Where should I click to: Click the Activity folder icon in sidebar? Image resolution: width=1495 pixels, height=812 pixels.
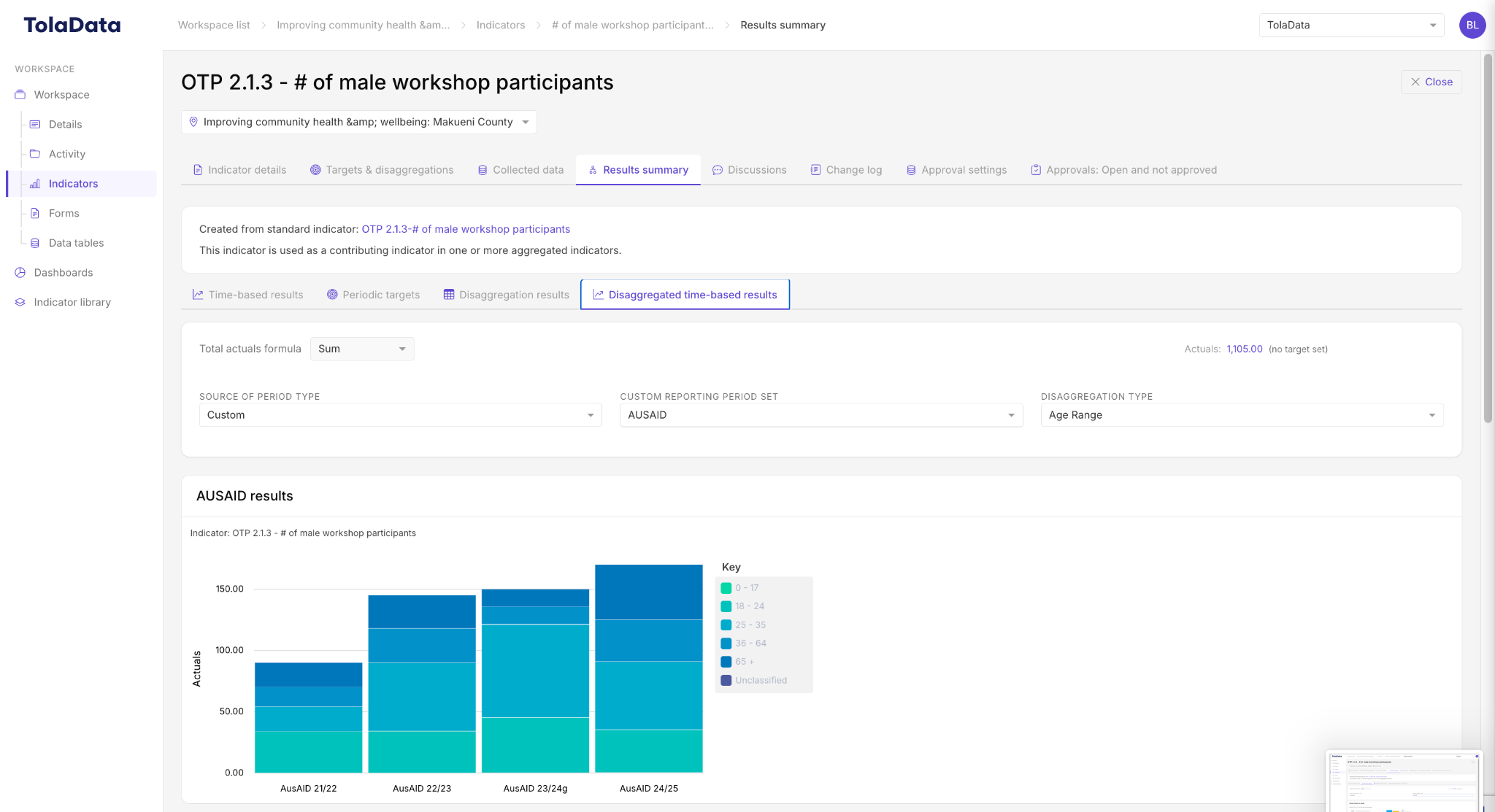pyautogui.click(x=35, y=154)
